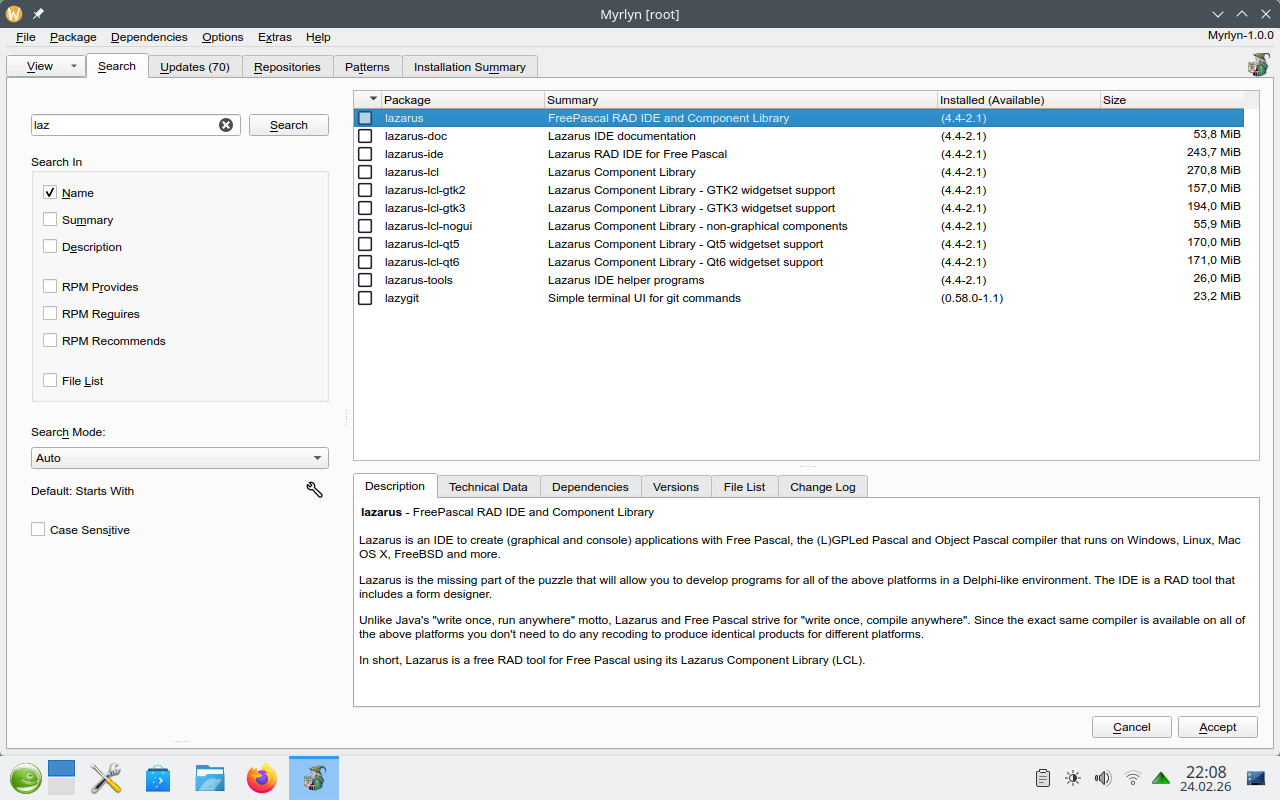The width and height of the screenshot is (1280, 800).
Task: Clear the search field text
Action: 226,125
